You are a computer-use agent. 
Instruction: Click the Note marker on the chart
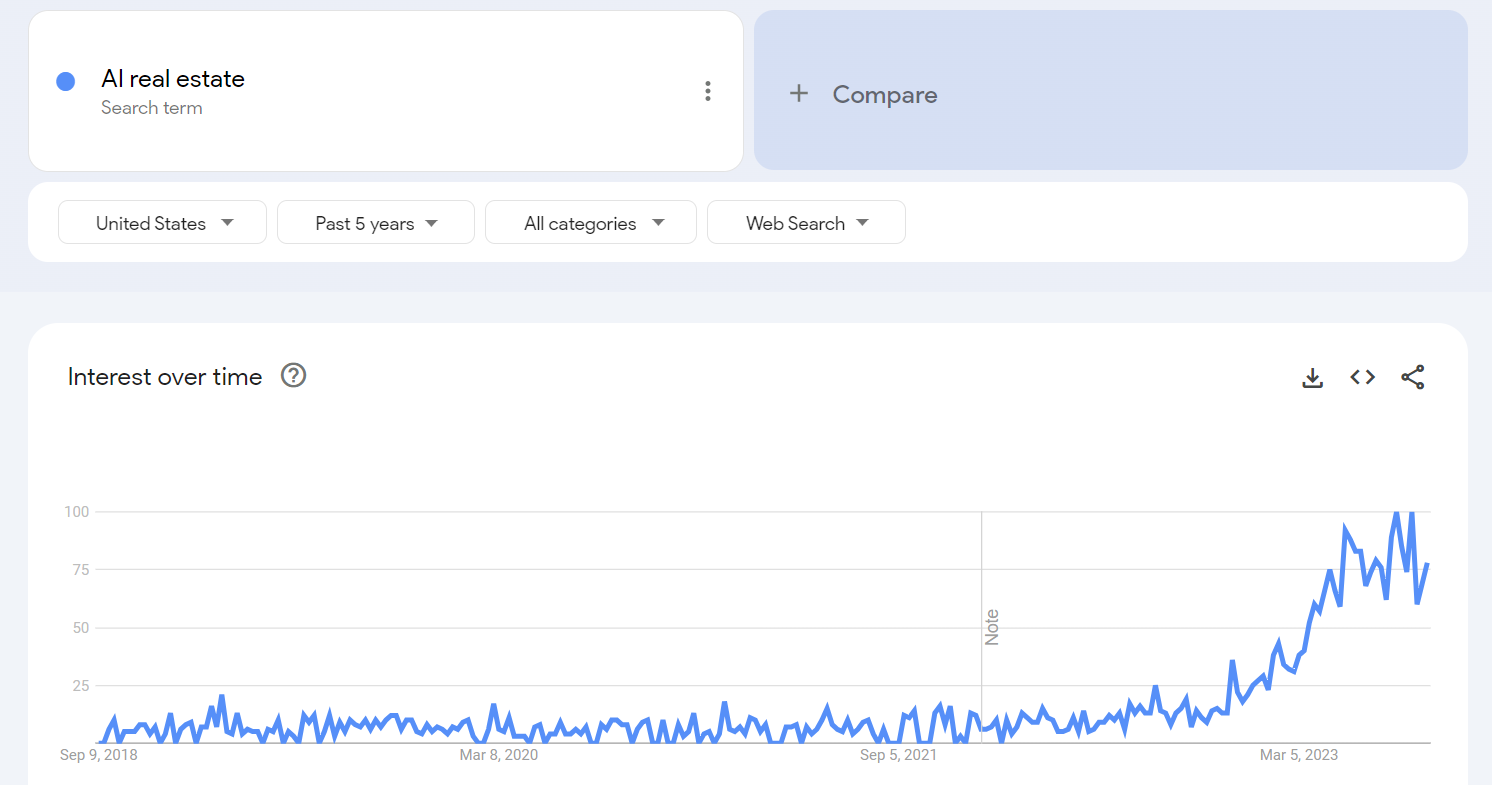point(991,627)
